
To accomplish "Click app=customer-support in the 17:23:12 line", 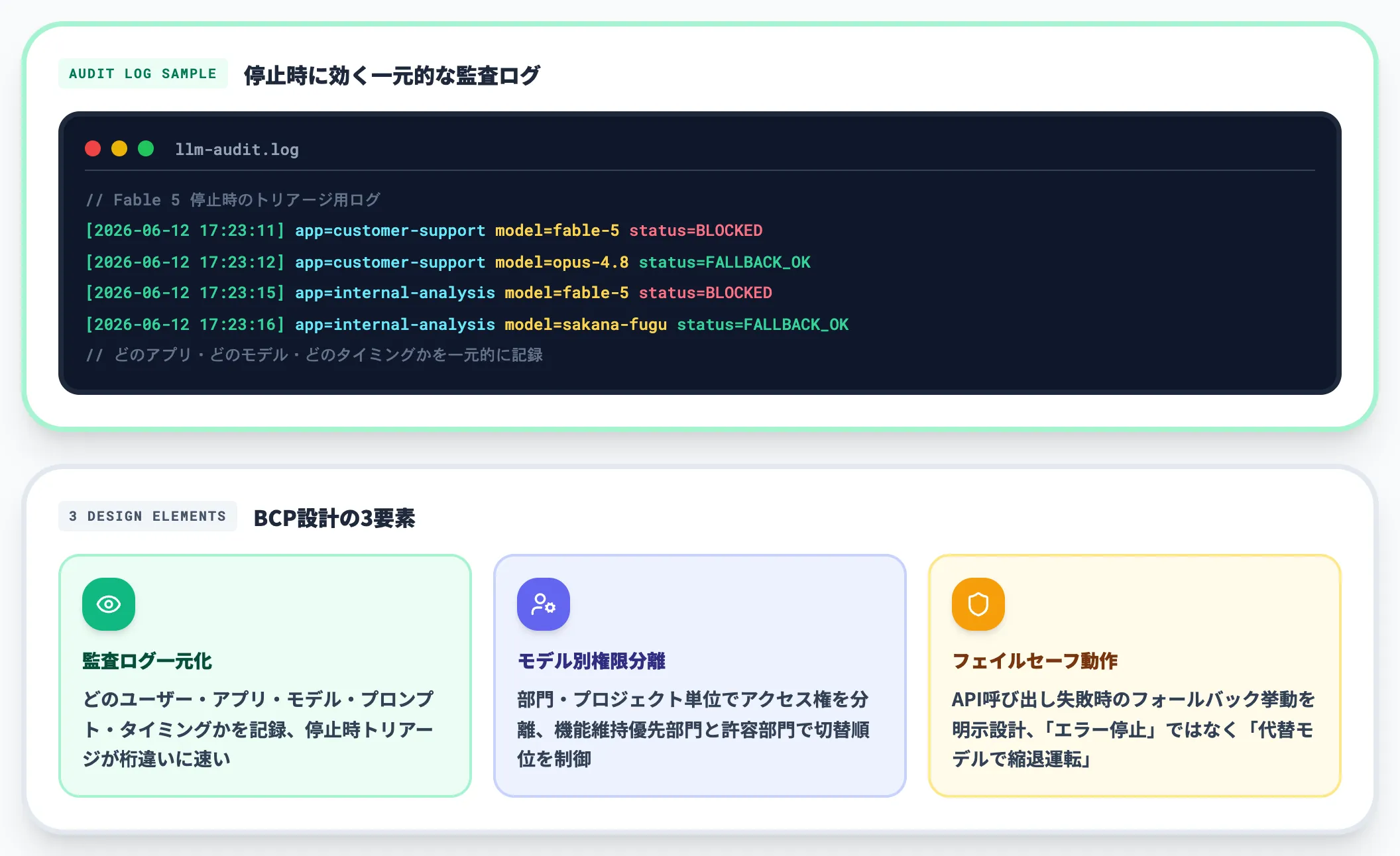I will point(390,262).
